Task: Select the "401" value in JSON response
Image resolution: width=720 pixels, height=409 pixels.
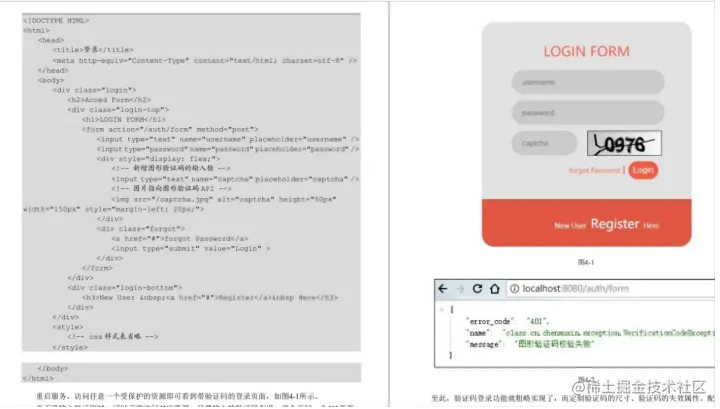Action: click(x=537, y=322)
